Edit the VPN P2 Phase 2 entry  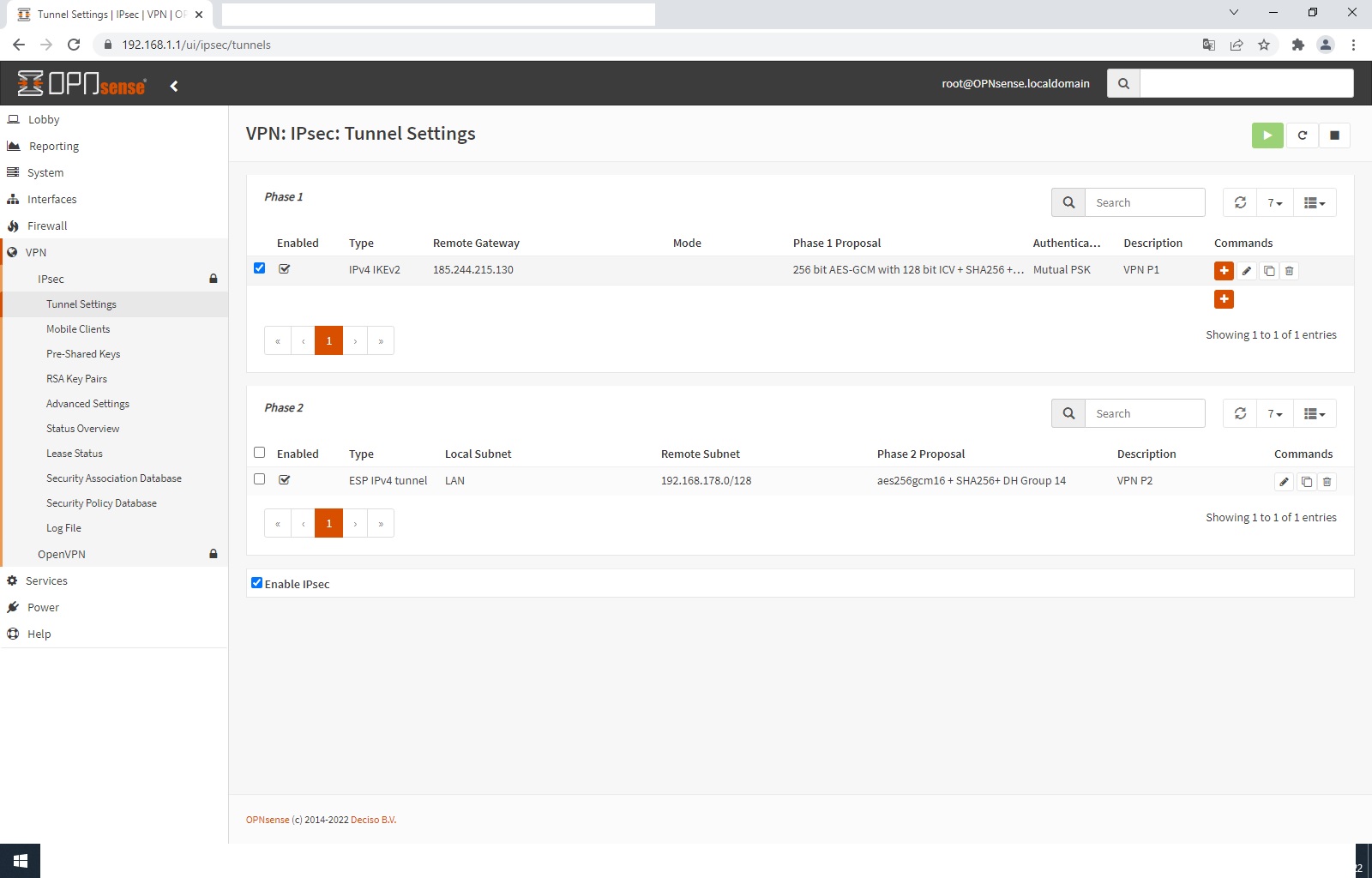1284,482
